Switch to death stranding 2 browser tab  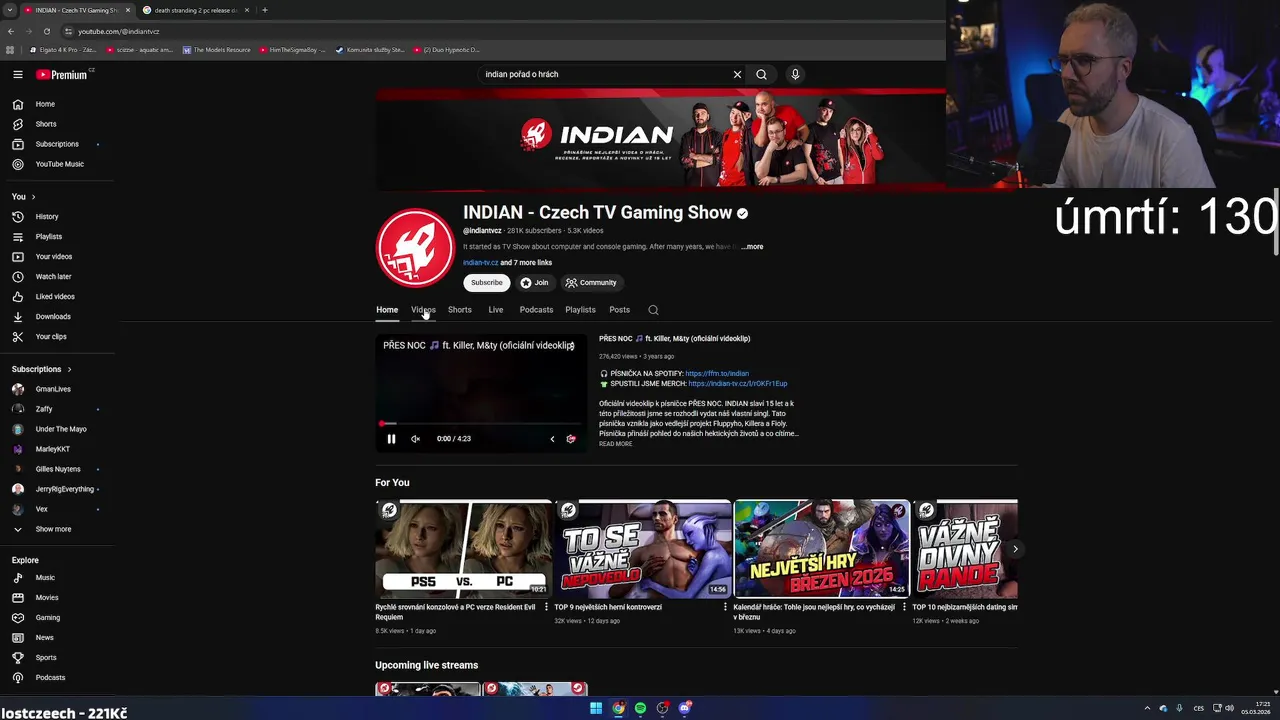[196, 10]
